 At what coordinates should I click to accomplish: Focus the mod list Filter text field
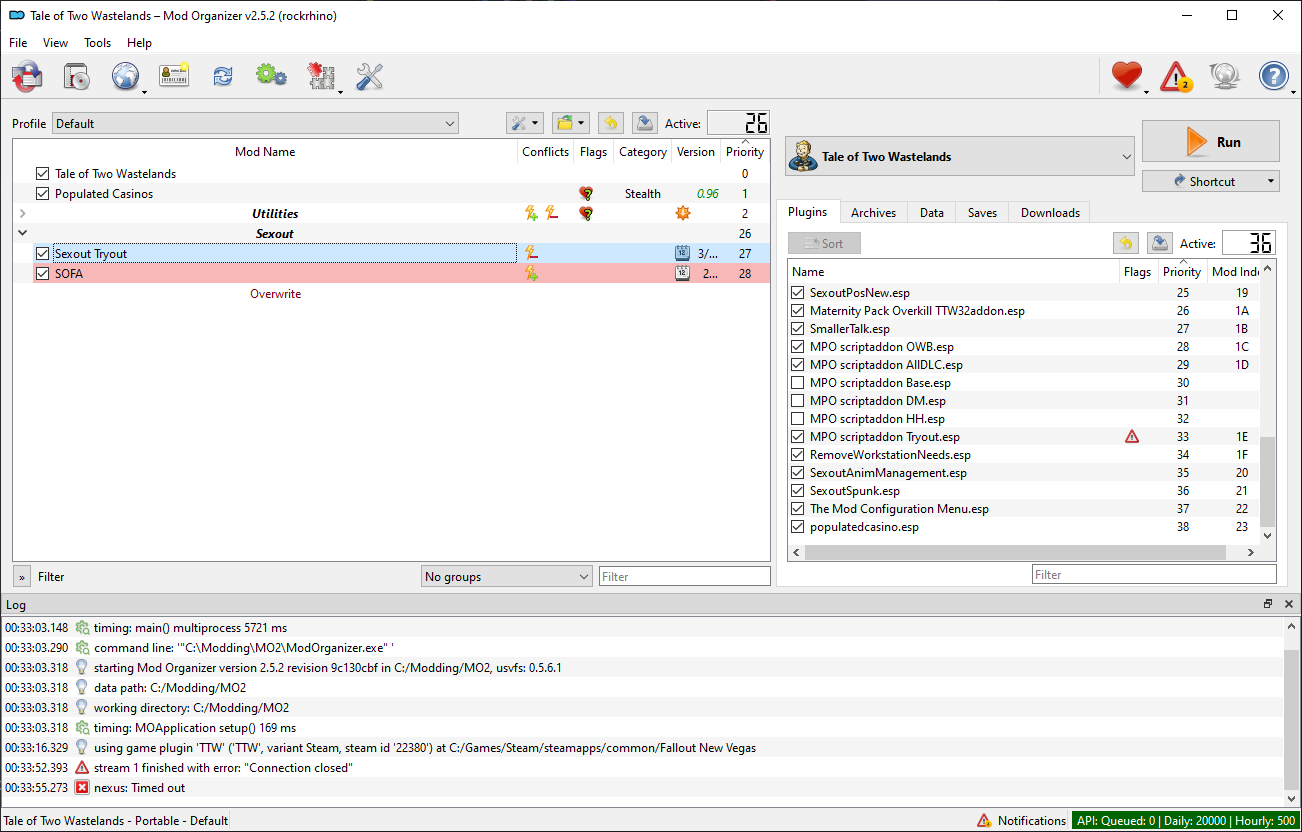tap(685, 577)
